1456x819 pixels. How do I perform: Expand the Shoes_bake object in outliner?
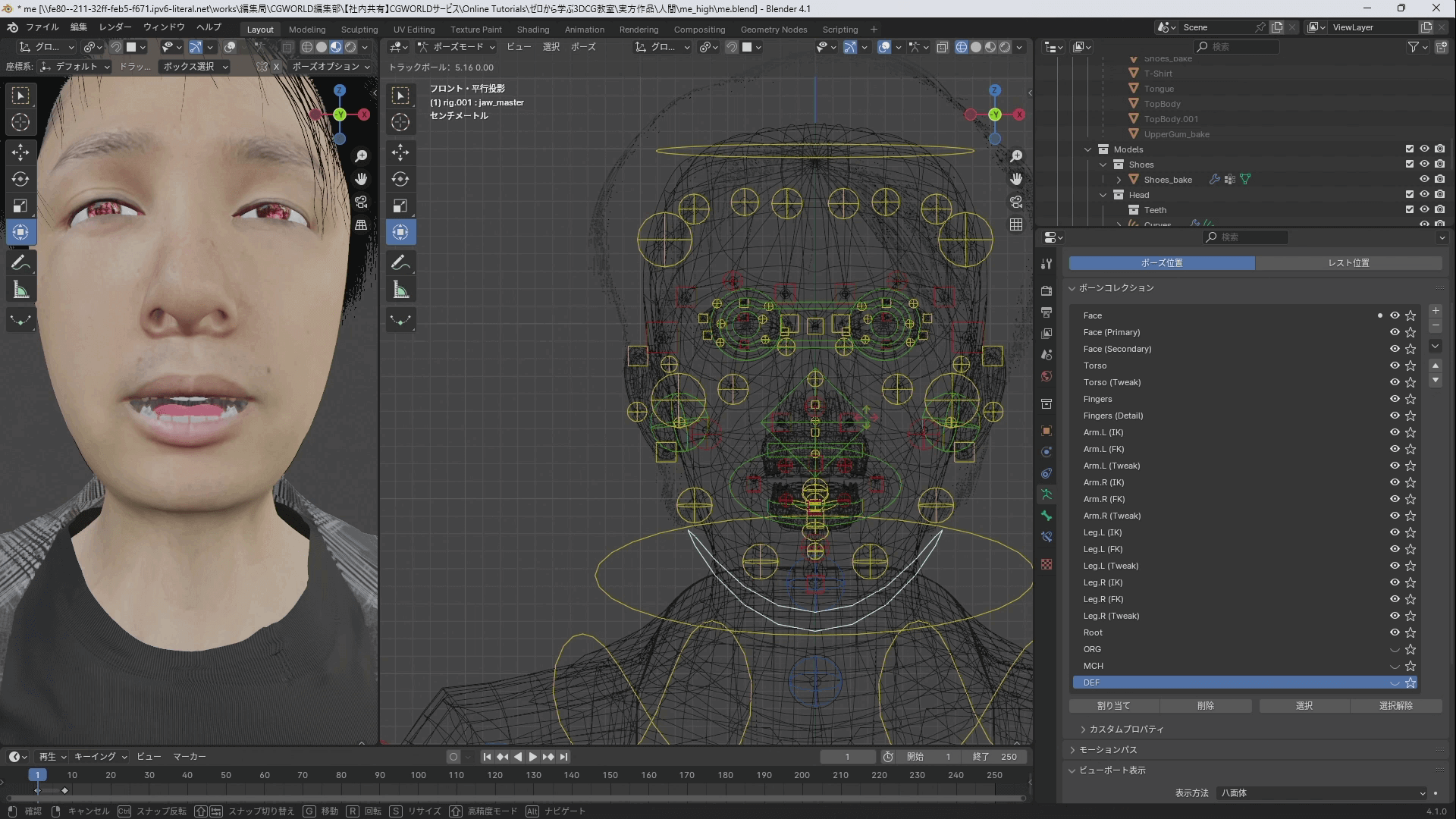[1119, 180]
